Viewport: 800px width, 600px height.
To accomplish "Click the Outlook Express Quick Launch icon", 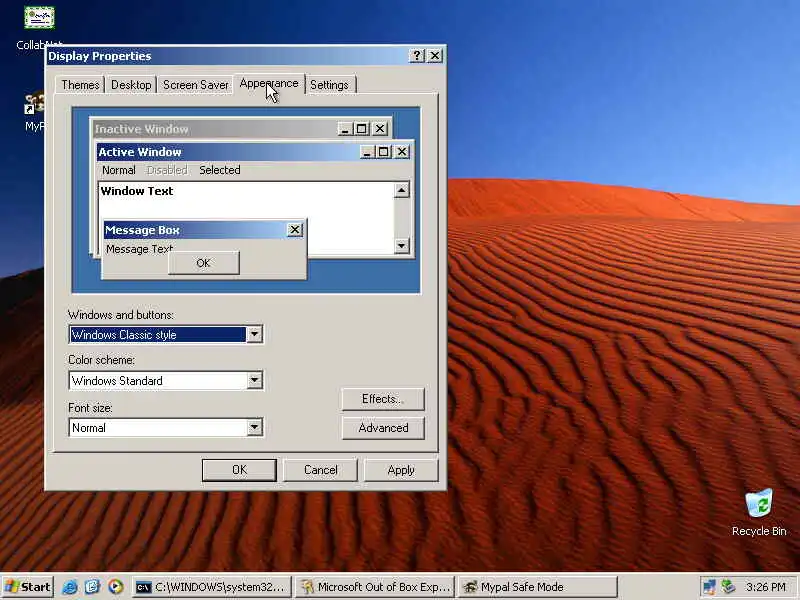I will [x=92, y=587].
